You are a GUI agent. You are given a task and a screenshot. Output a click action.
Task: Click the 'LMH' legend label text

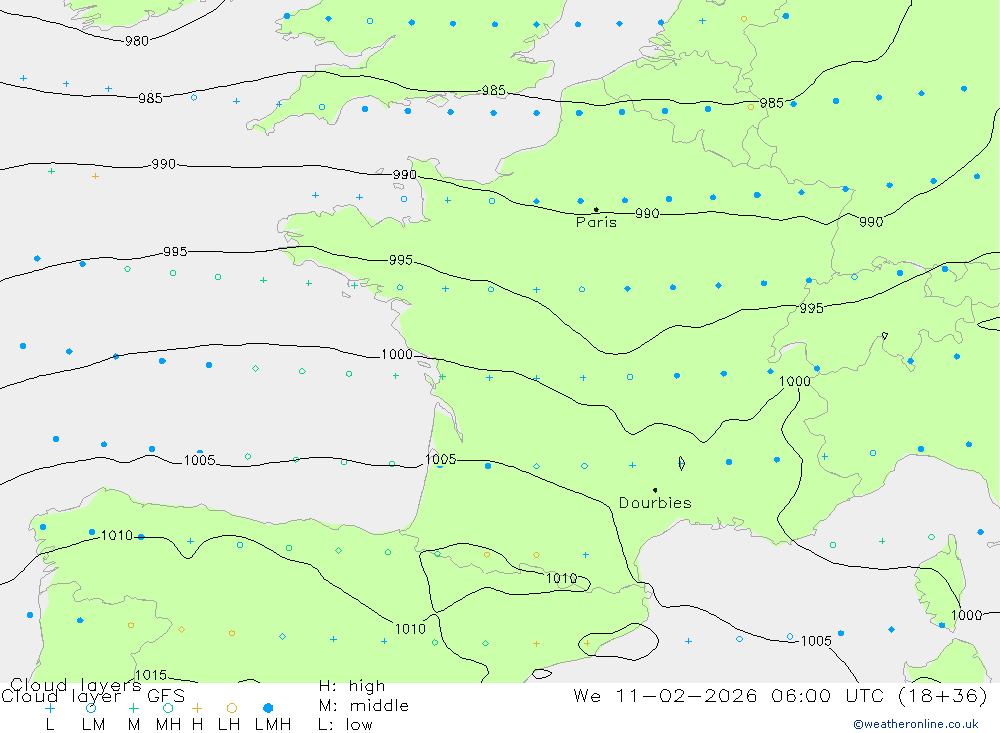coord(273,725)
